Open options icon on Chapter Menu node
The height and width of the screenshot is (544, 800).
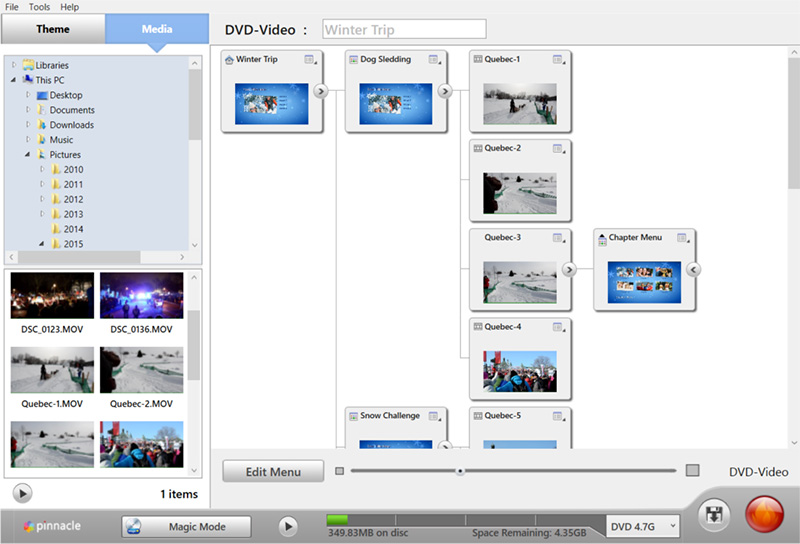[682, 238]
